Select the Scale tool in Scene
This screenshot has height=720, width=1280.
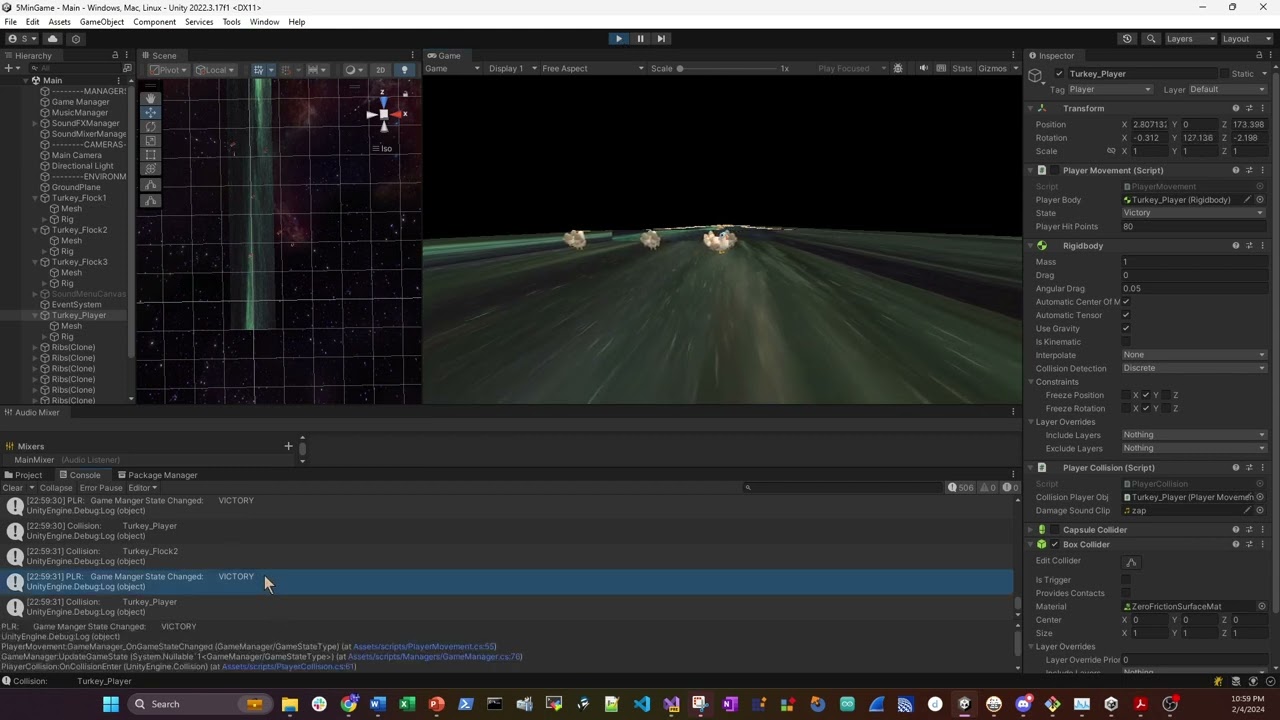[x=150, y=141]
